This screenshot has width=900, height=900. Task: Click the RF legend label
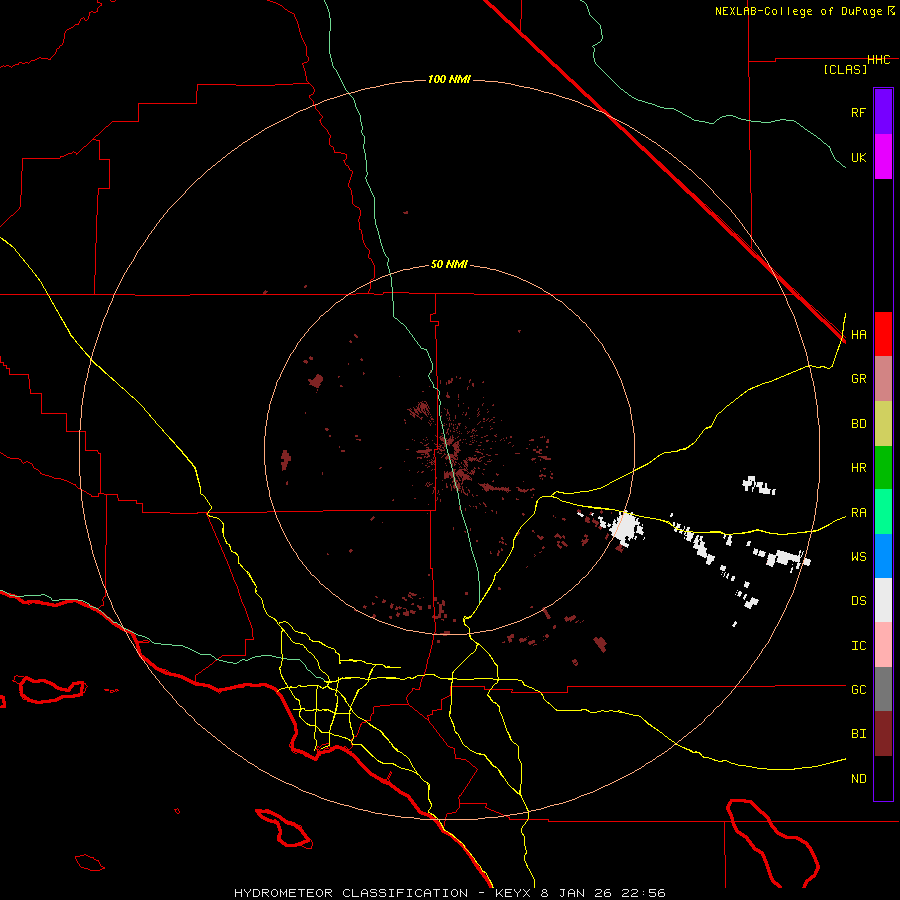[858, 112]
